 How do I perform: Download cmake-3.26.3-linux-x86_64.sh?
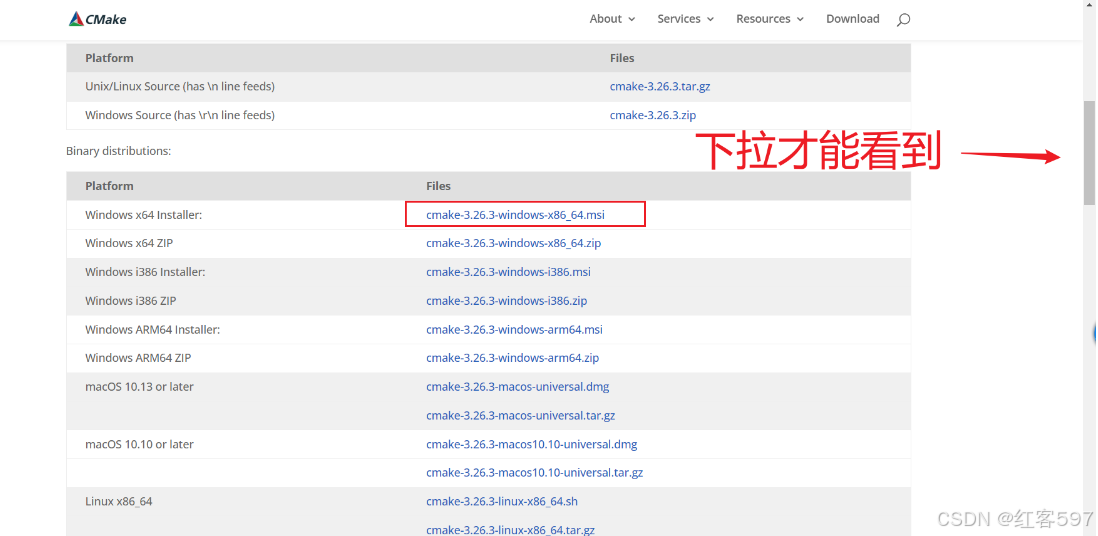[x=502, y=502]
